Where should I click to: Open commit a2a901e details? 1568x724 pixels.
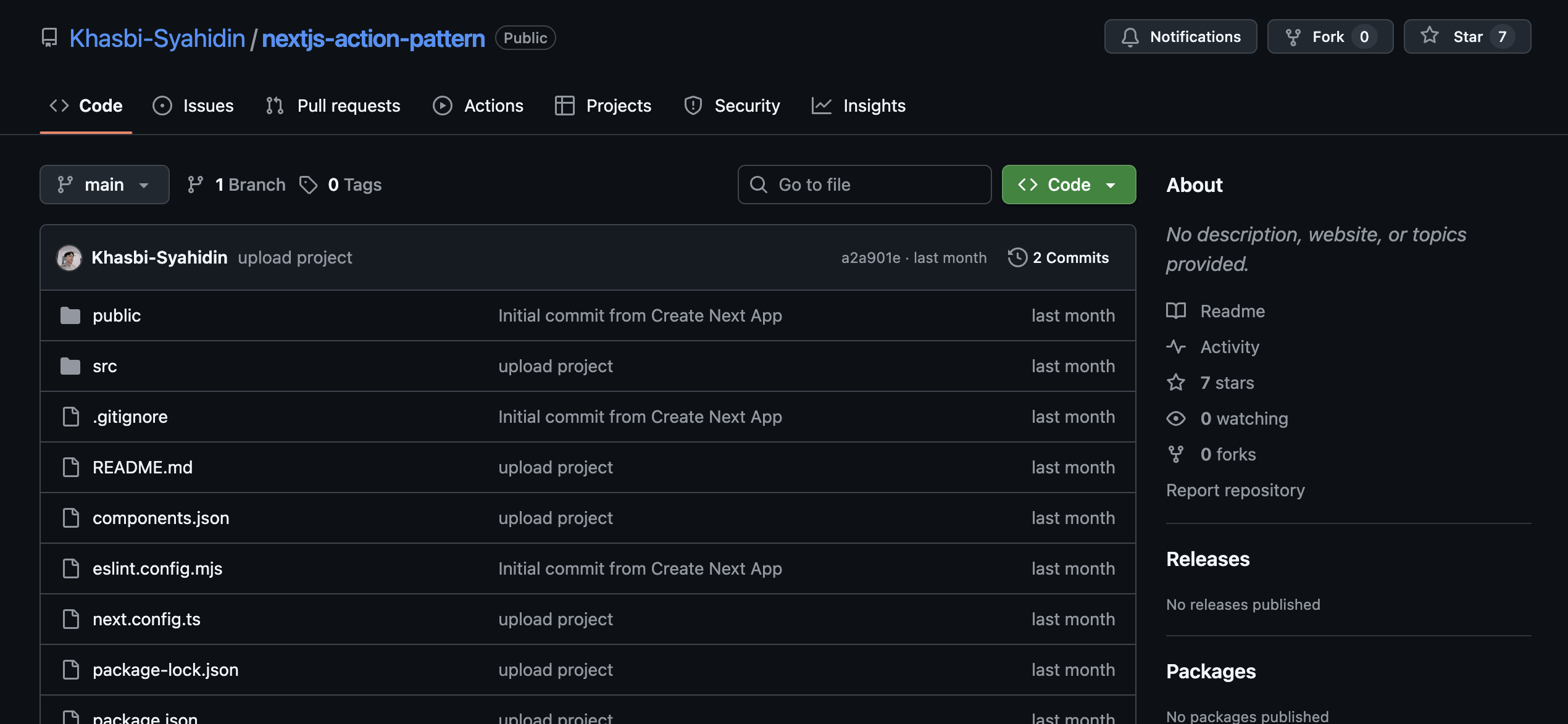click(x=871, y=257)
